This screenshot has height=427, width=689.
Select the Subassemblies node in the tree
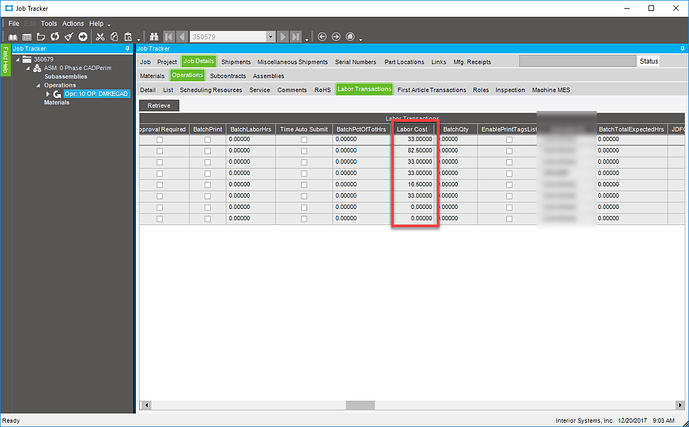pos(66,76)
